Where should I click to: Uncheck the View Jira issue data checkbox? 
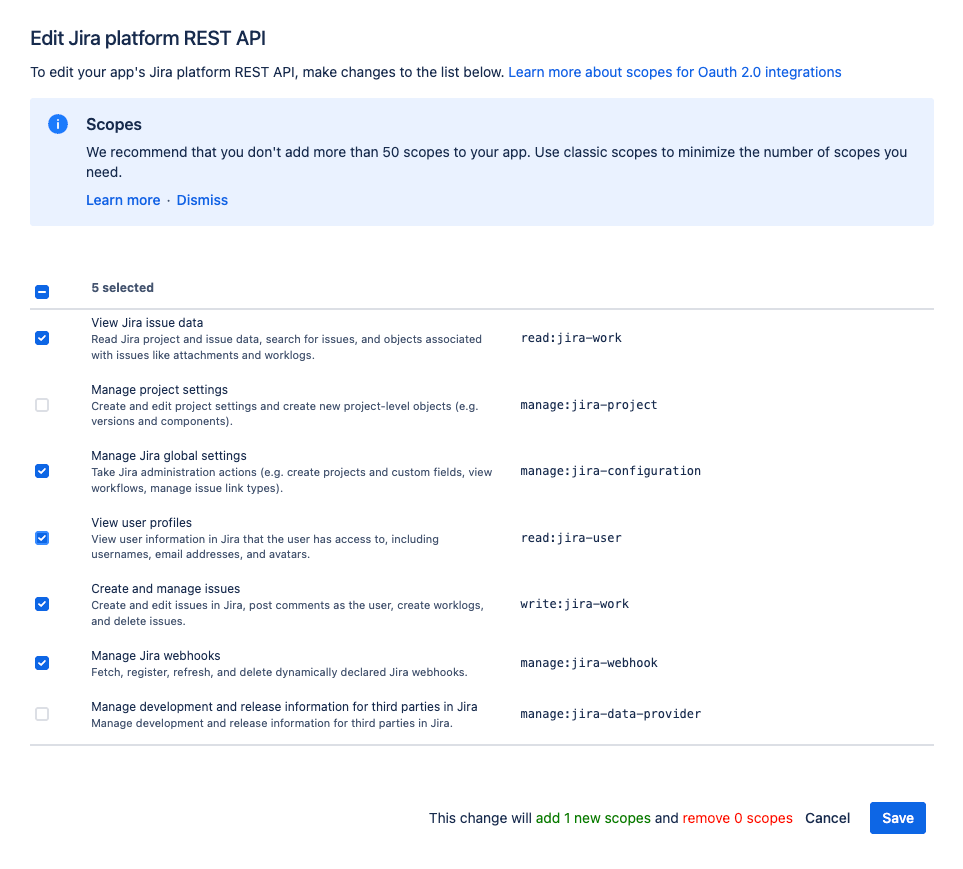(x=42, y=338)
